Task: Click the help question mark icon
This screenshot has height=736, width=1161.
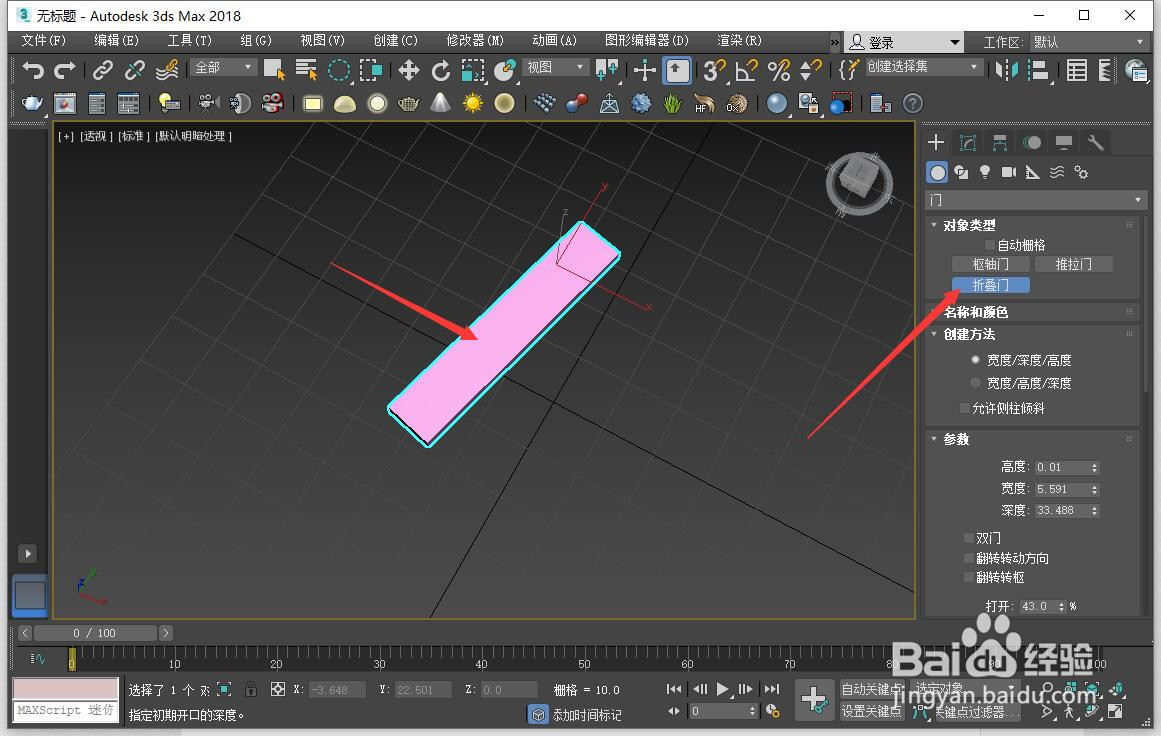Action: click(x=913, y=103)
